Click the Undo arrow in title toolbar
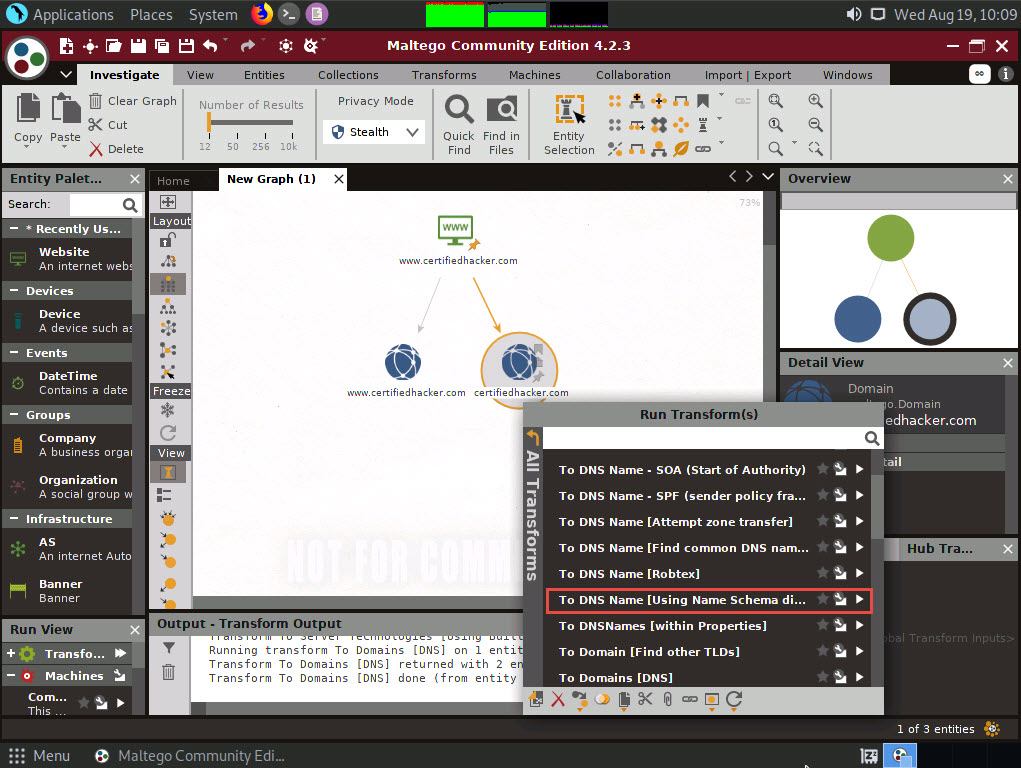1021x768 pixels. (210, 46)
